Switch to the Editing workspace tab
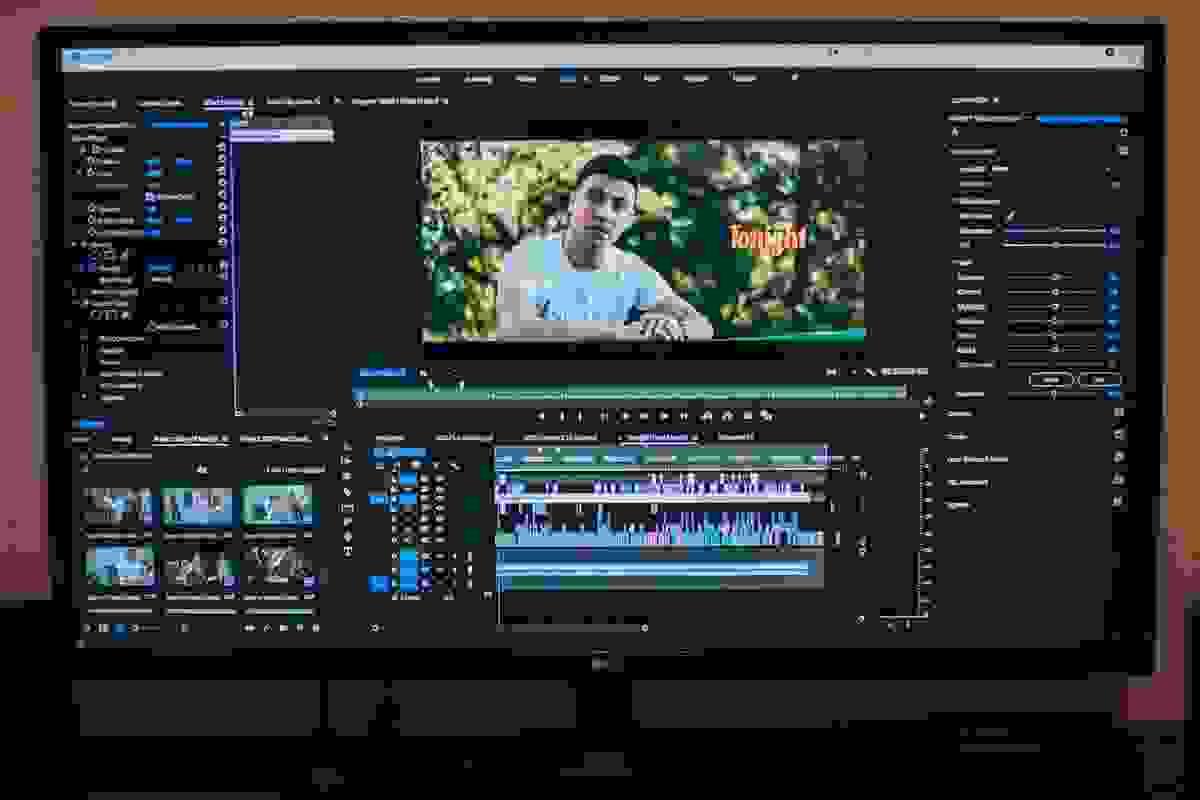Viewport: 1200px width, 800px height. pyautogui.click(x=525, y=78)
